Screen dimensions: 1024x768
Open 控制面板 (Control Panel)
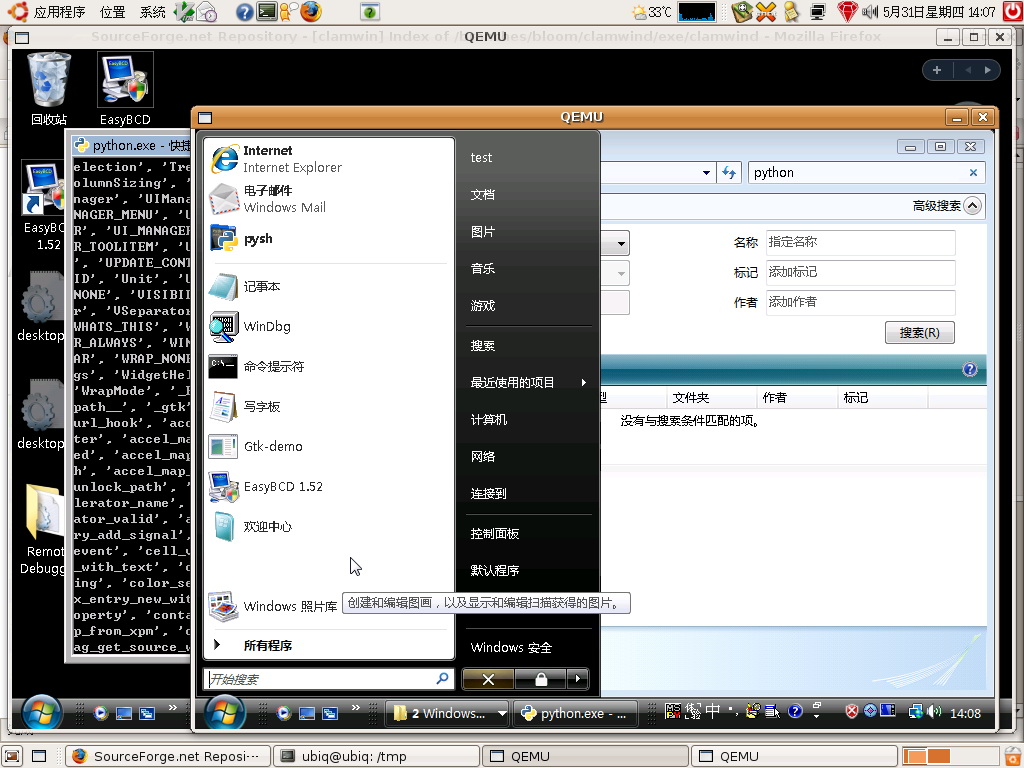point(528,534)
